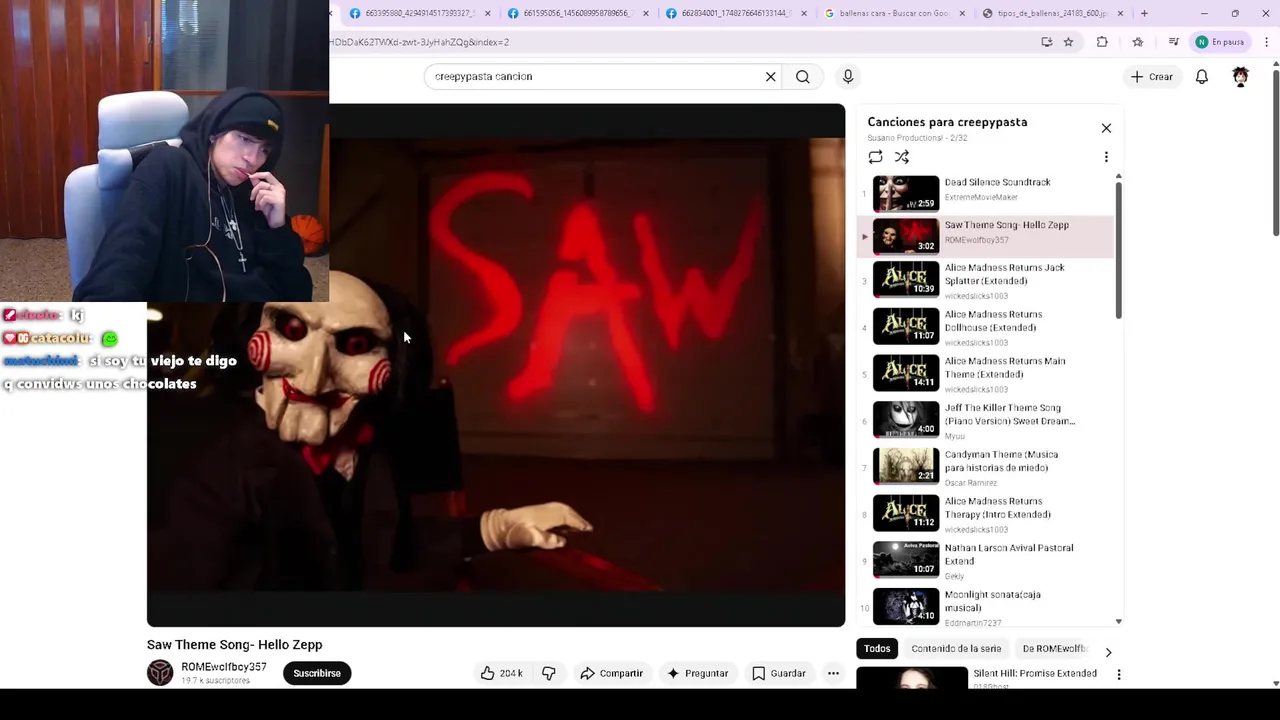Image resolution: width=1280 pixels, height=720 pixels.
Task: Open Chrome three-dot menu
Action: click(1267, 42)
